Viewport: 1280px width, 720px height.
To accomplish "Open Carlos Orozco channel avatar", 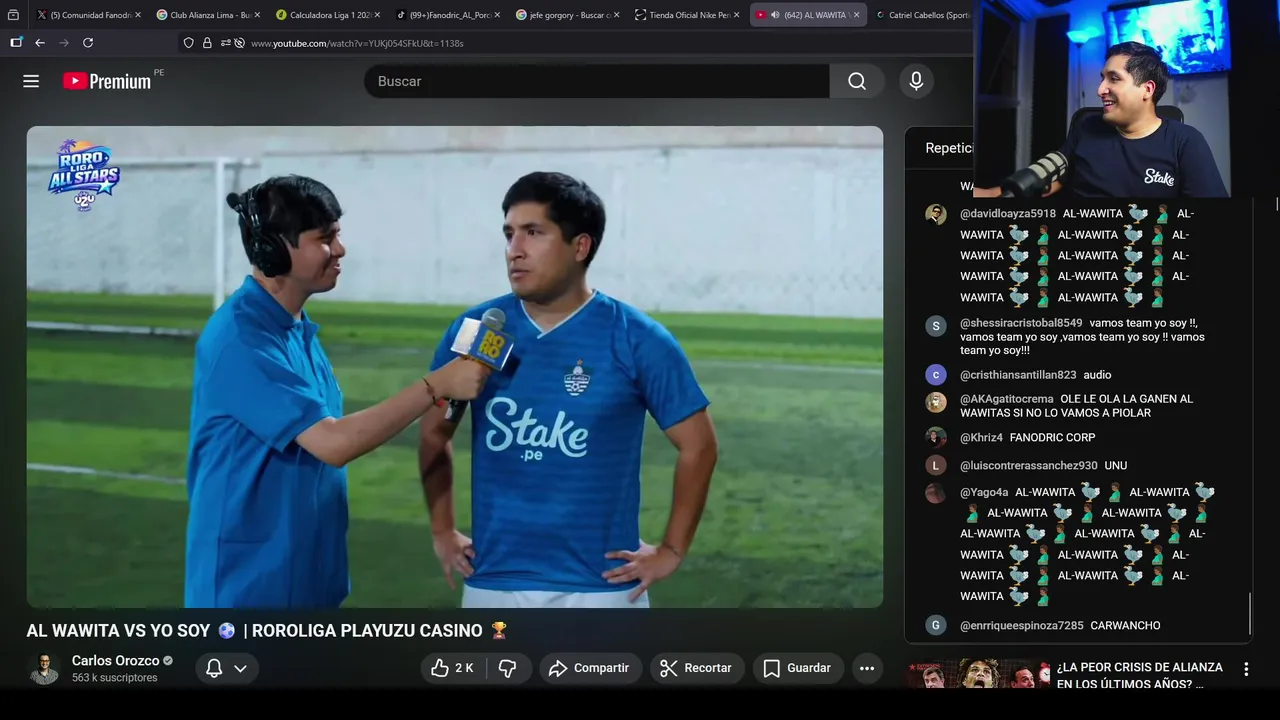I will (44, 668).
